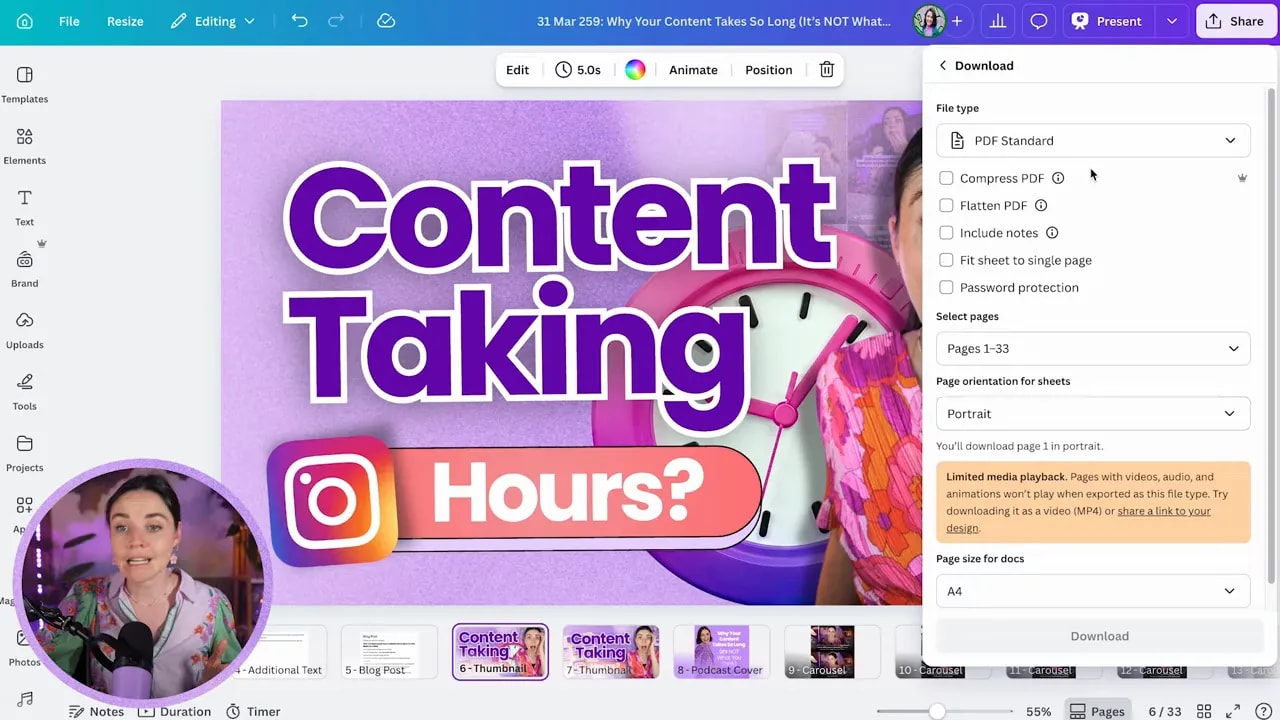The height and width of the screenshot is (720, 1280).
Task: Click the zoom slider handle
Action: pos(937,711)
